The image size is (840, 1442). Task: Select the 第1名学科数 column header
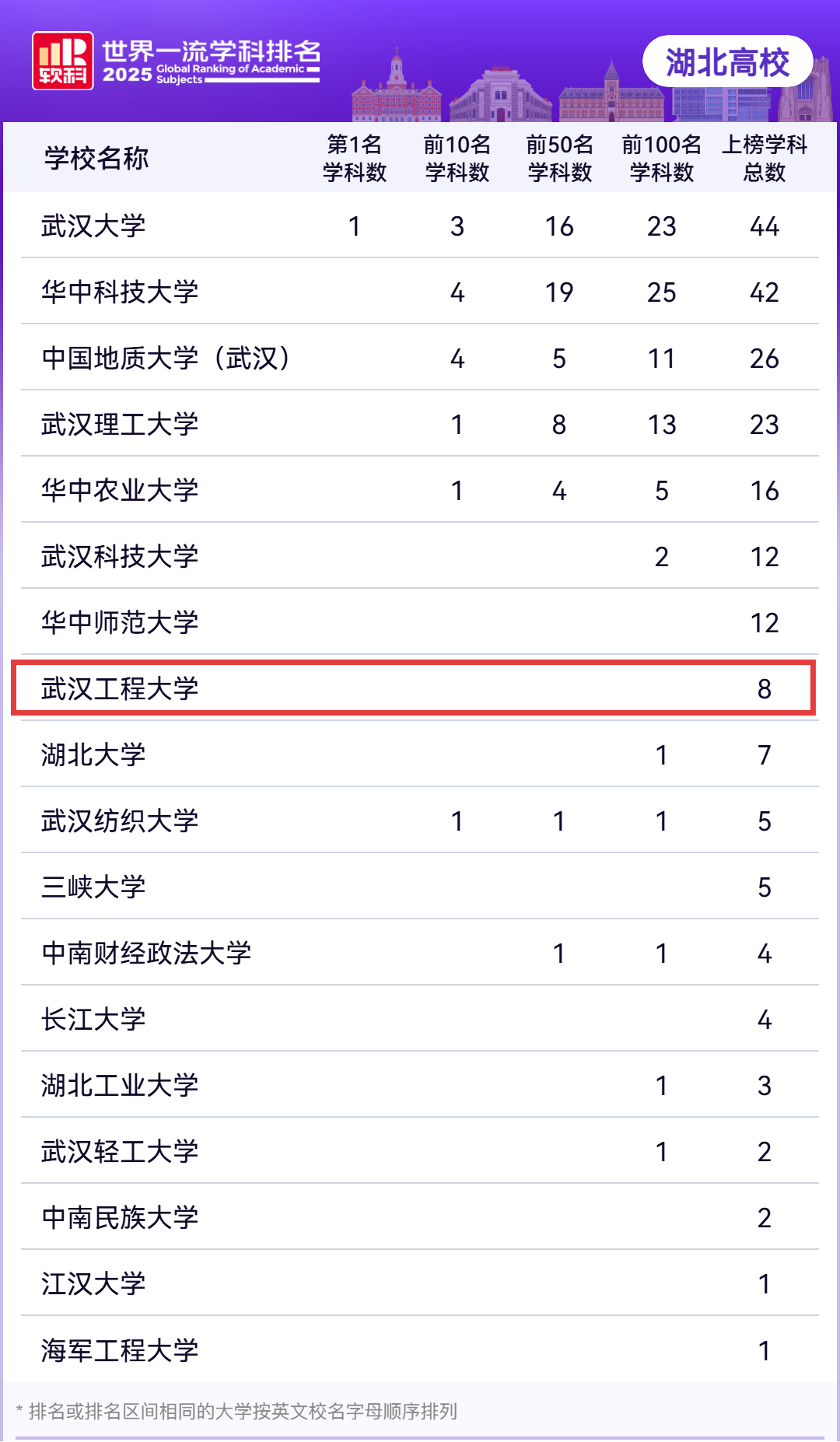pyautogui.click(x=355, y=158)
